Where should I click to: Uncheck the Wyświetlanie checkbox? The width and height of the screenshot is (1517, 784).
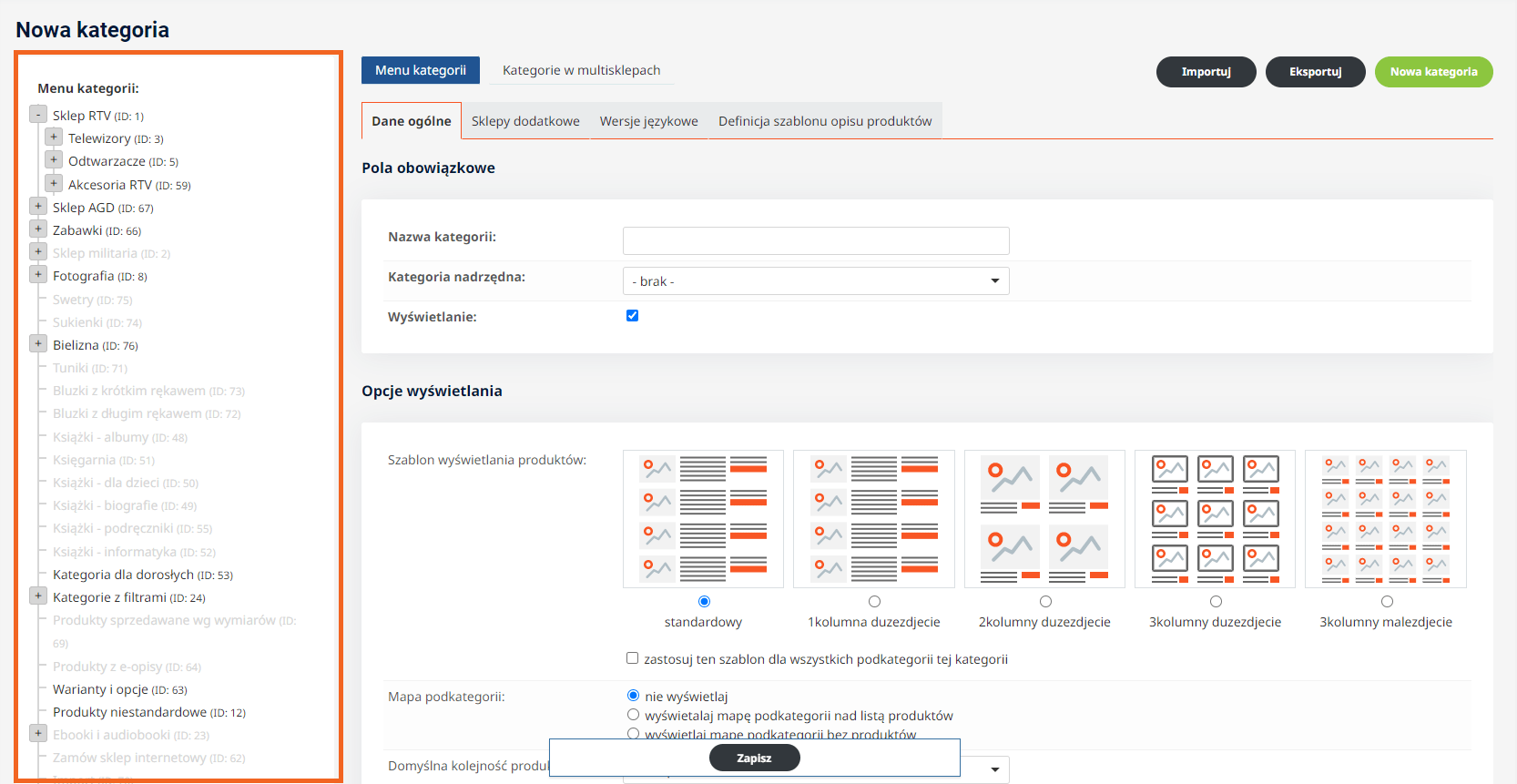632,316
